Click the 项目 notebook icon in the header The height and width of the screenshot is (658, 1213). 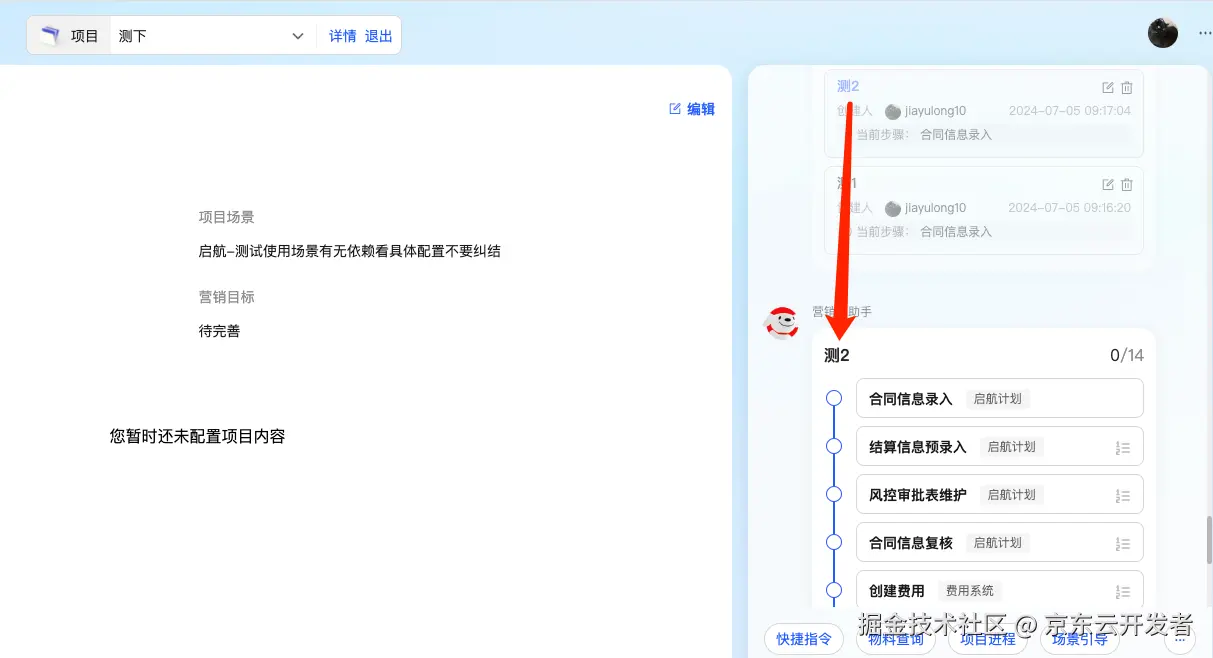tap(51, 34)
